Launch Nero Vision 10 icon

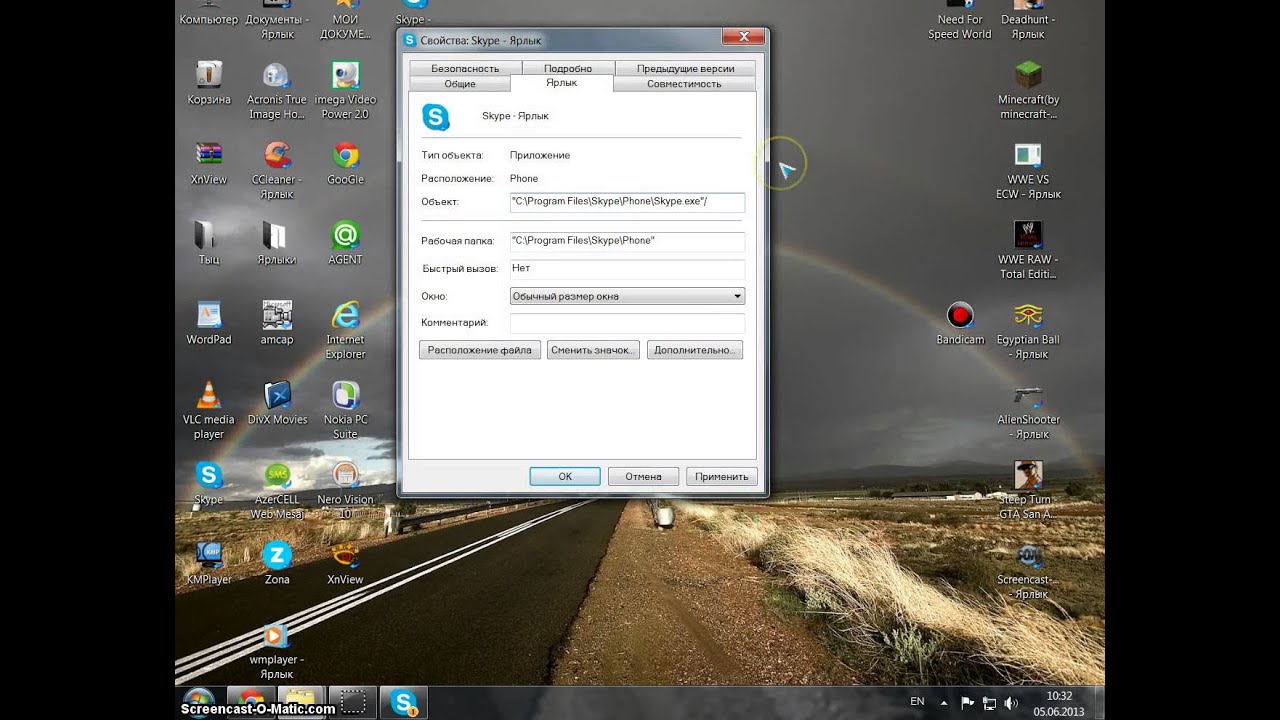click(345, 491)
